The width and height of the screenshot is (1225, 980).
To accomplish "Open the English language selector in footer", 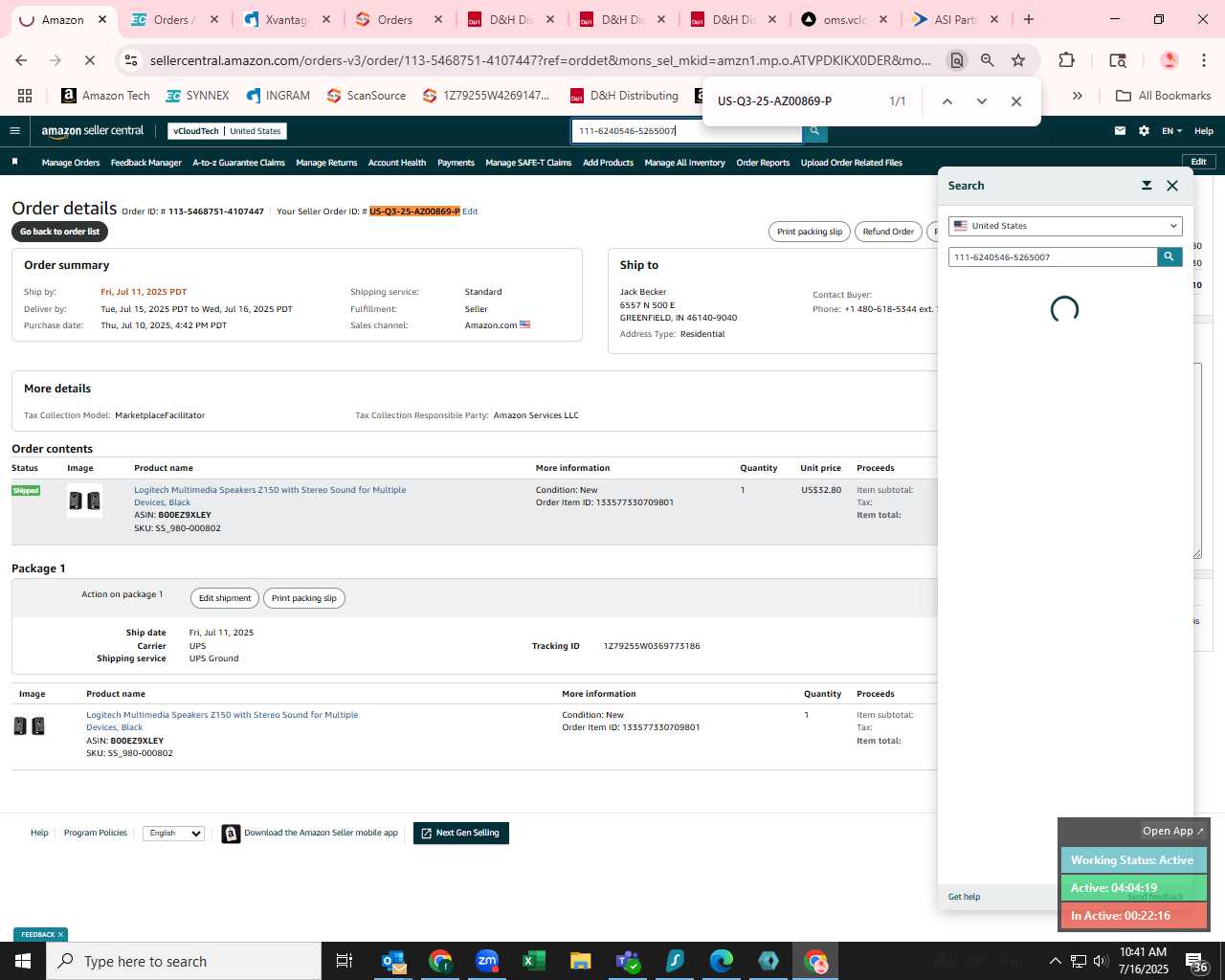I will click(x=173, y=834).
